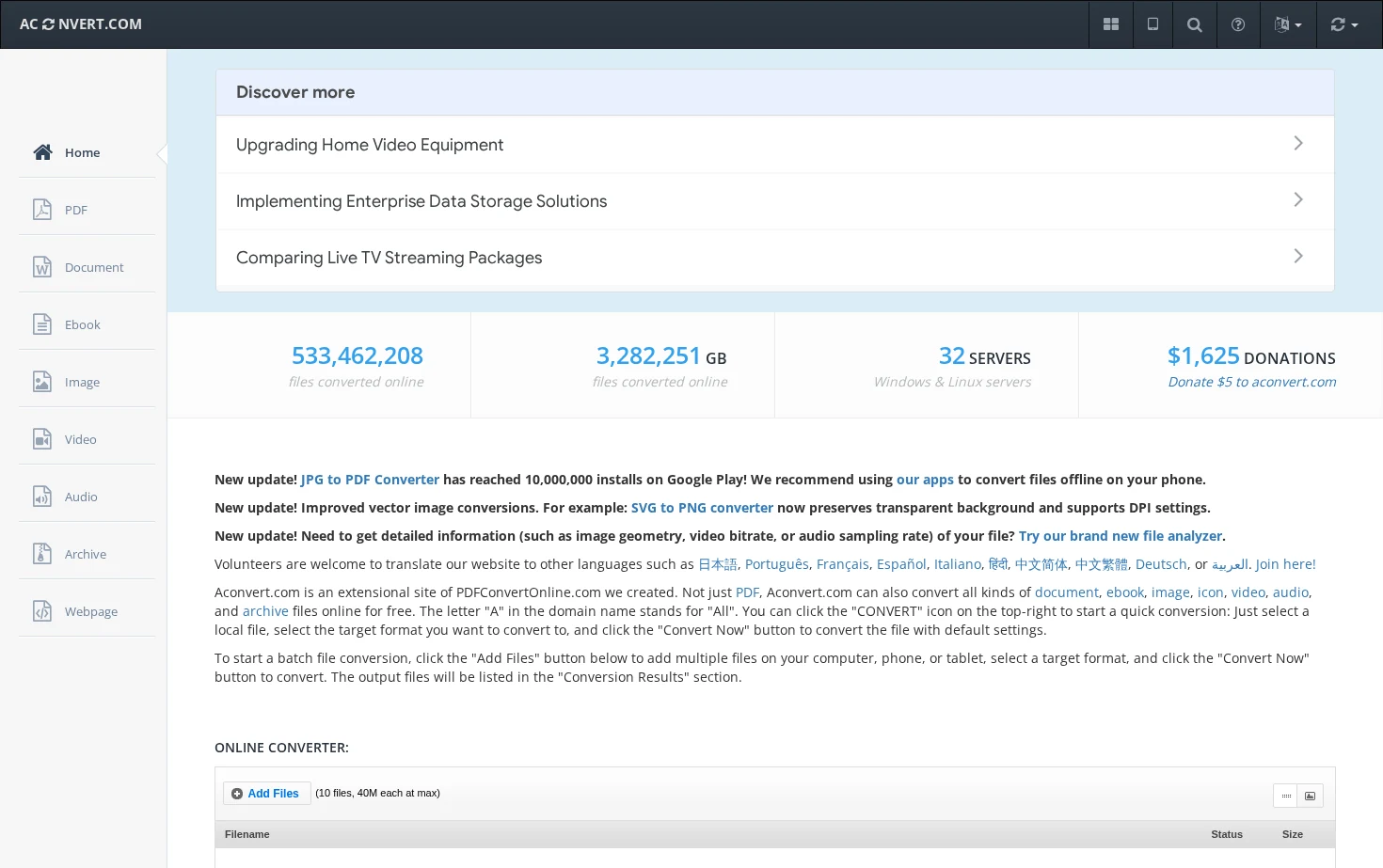Open the refresh arrows dropdown in header

[1344, 24]
